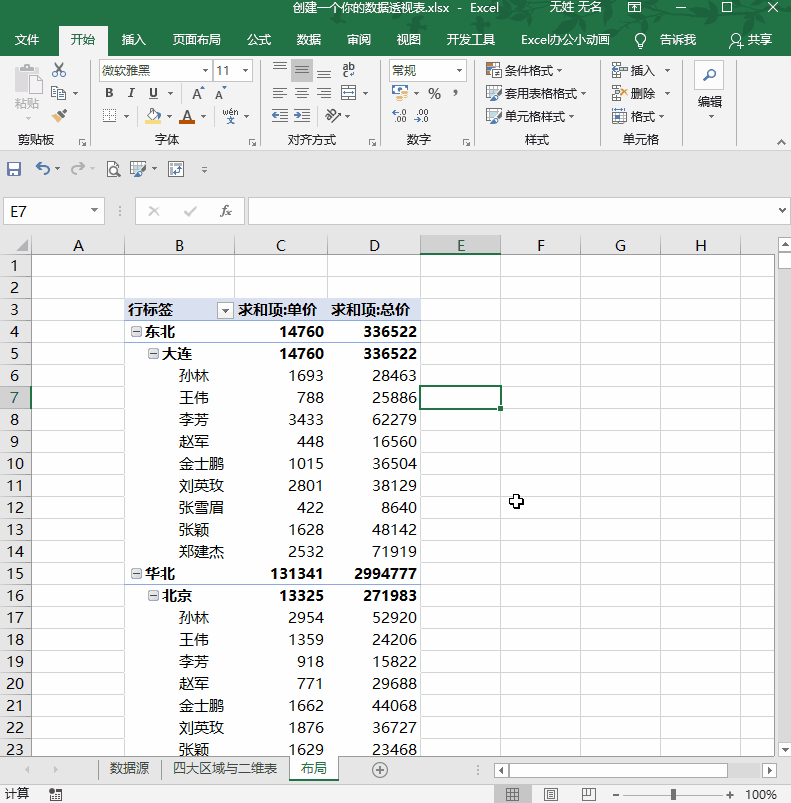Align text right
The height and width of the screenshot is (803, 791).
click(x=324, y=93)
